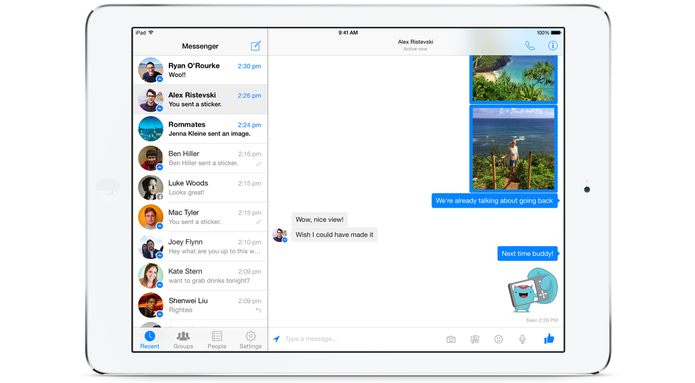Tap 'We're already talking about going back' bubble
695x383 pixels.
click(495, 201)
